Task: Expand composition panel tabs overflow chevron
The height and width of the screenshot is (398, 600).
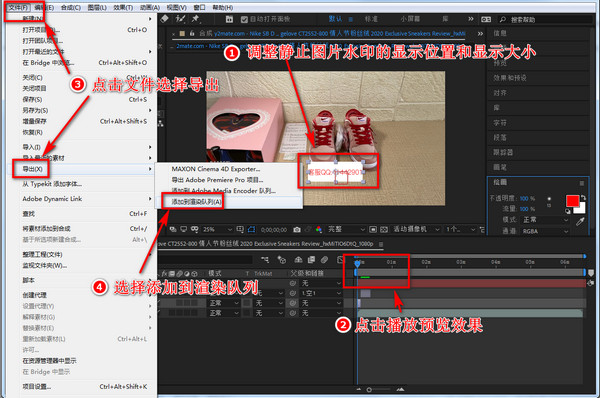Action: 480,34
